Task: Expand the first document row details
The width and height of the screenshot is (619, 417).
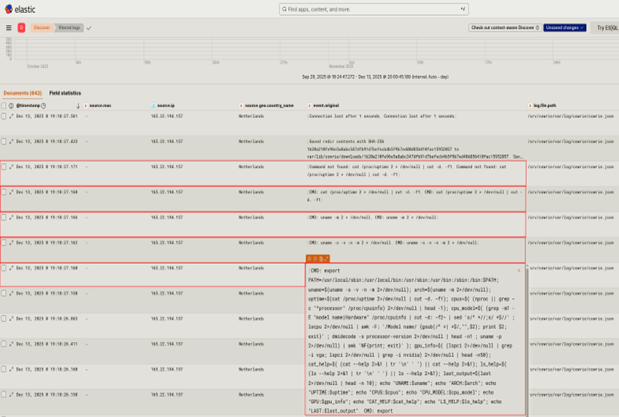Action: click(12, 116)
